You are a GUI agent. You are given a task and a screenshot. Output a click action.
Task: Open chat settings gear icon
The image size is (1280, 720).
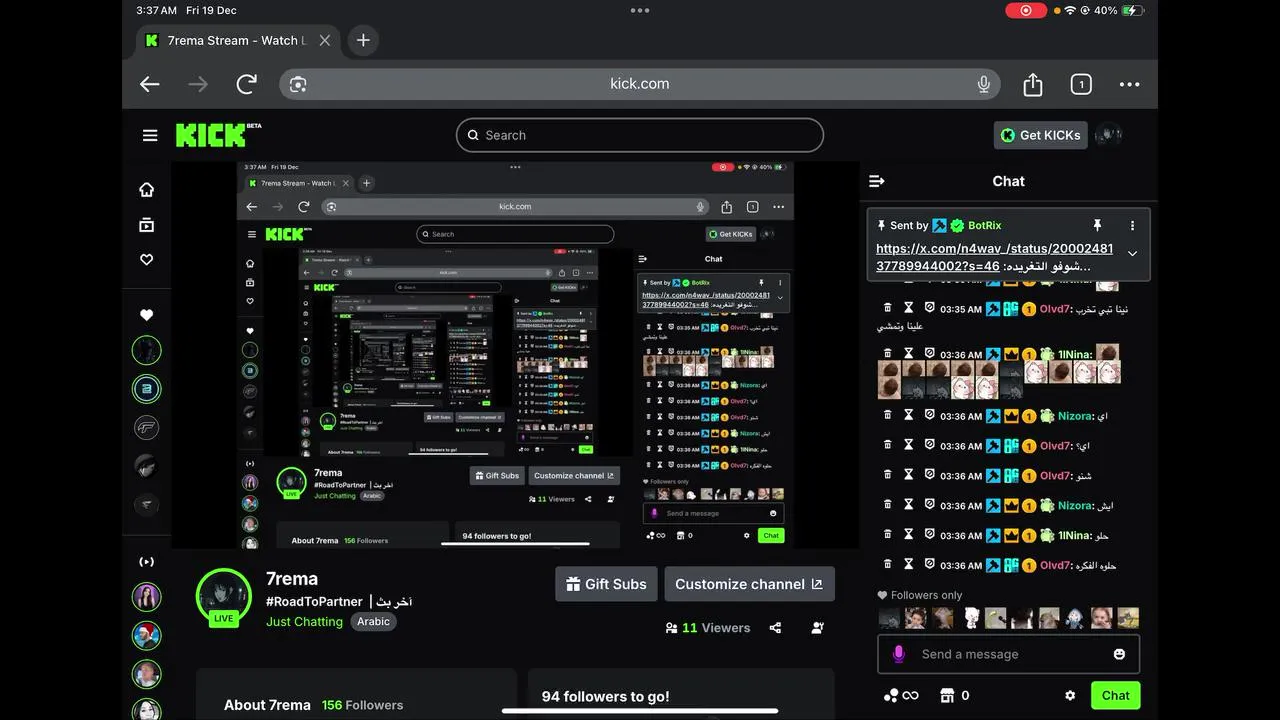pyautogui.click(x=1070, y=695)
